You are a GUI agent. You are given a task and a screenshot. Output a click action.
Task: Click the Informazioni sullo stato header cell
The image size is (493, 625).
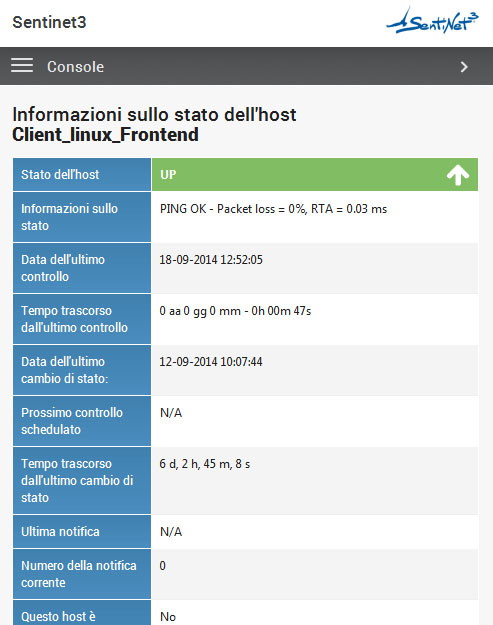coord(82,217)
